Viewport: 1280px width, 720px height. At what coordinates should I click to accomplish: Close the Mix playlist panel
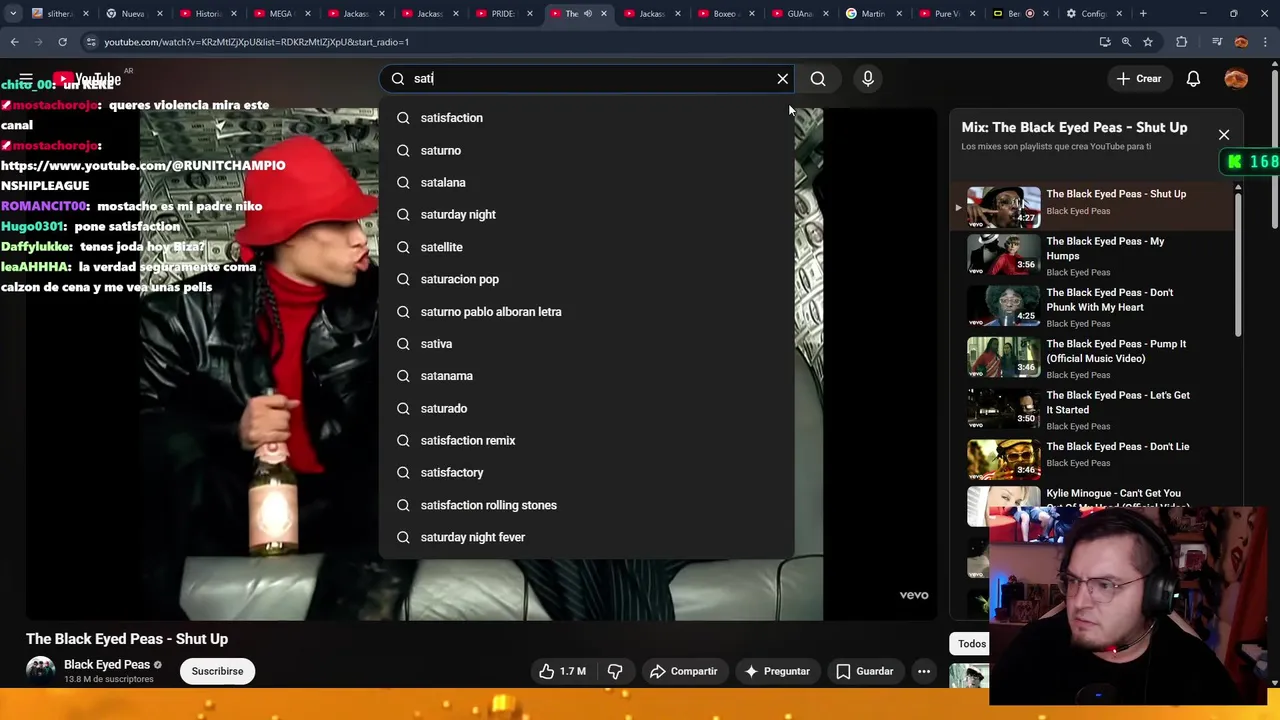(1223, 134)
